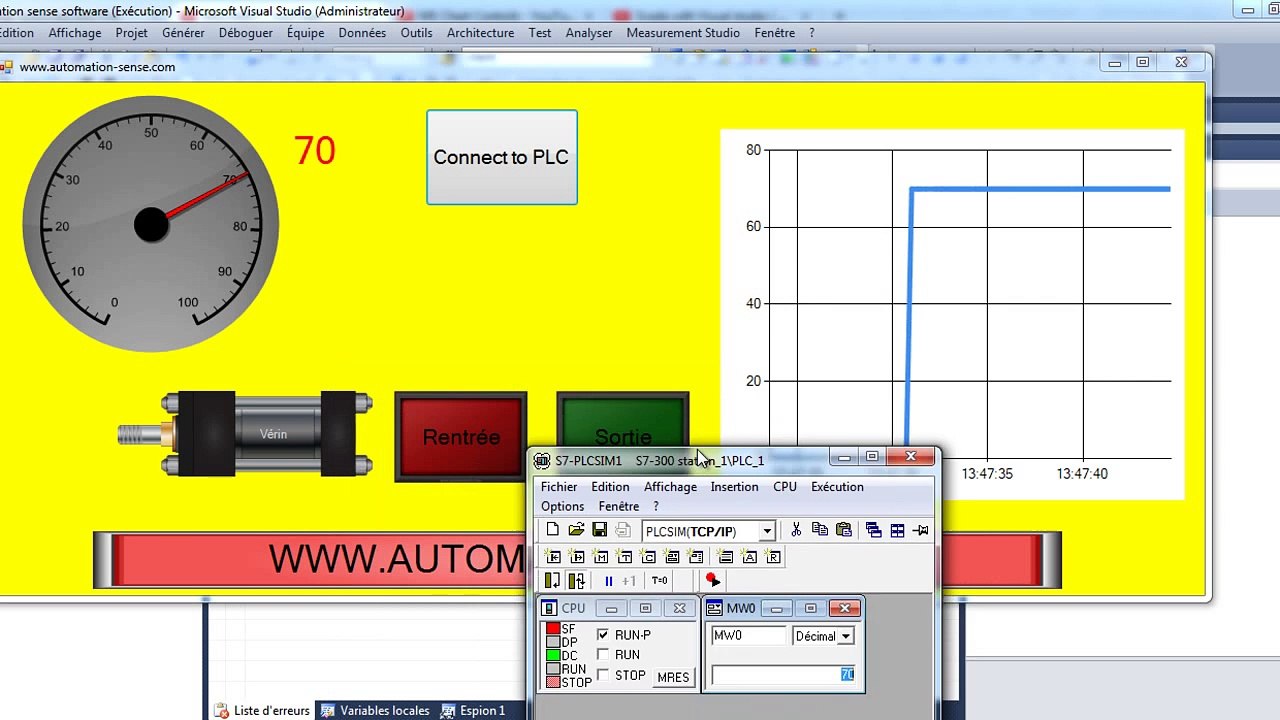Create a new simulation file in PLCSIM

(x=553, y=530)
